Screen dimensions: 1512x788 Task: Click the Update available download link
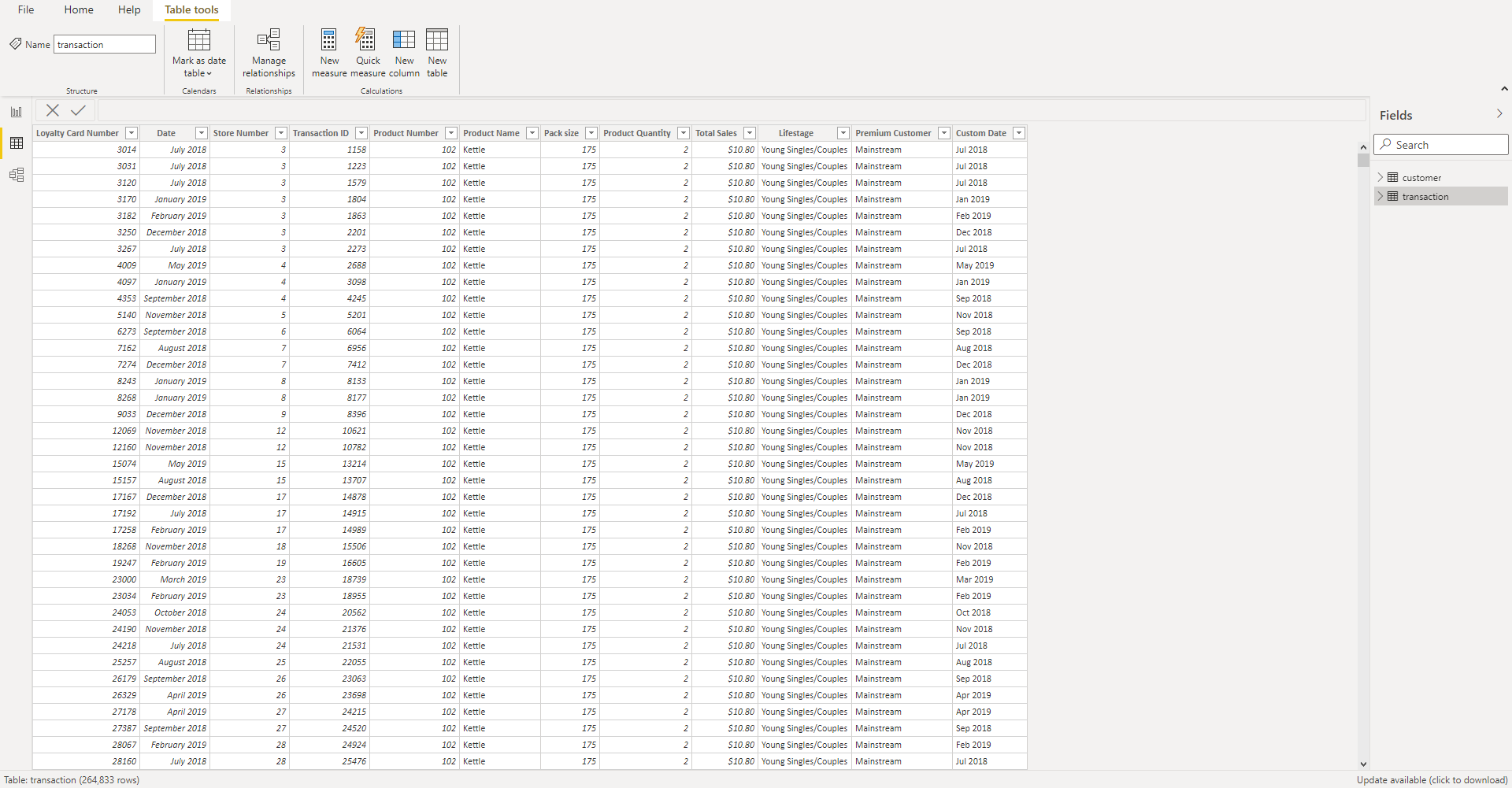pos(1431,780)
